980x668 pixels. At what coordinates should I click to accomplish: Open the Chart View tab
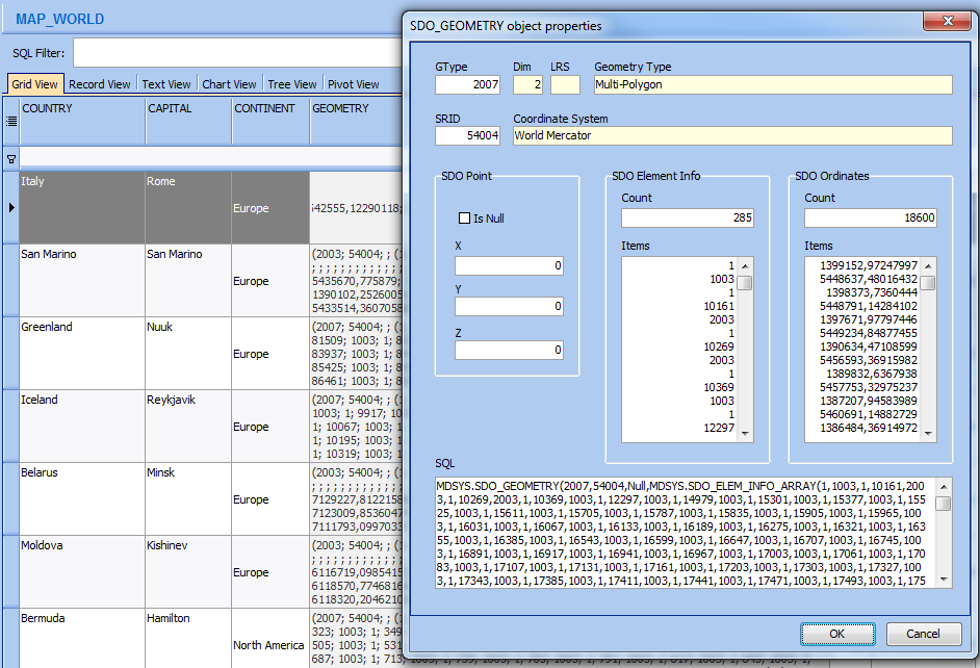[x=228, y=84]
